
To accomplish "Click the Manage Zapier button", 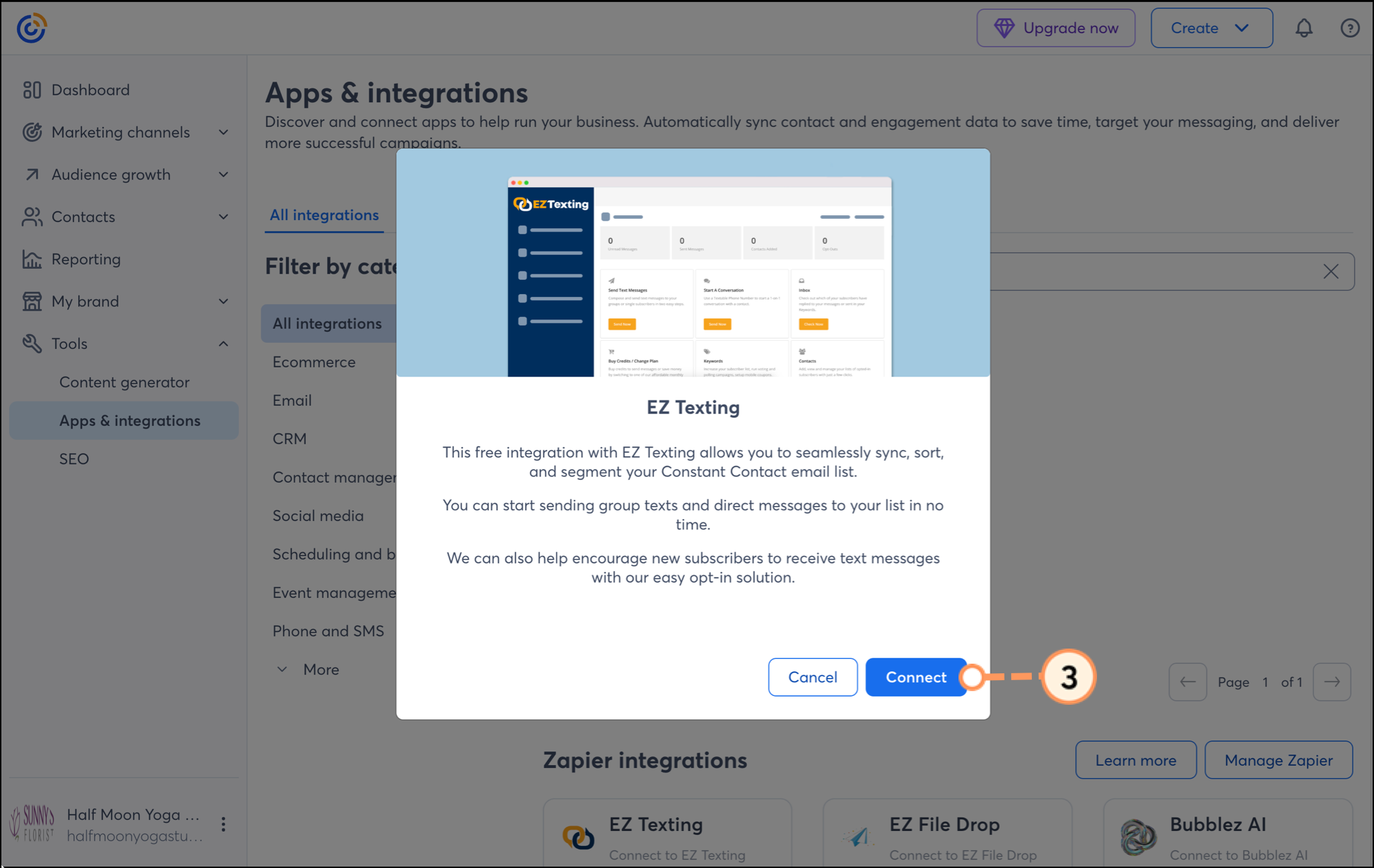I will (x=1279, y=760).
